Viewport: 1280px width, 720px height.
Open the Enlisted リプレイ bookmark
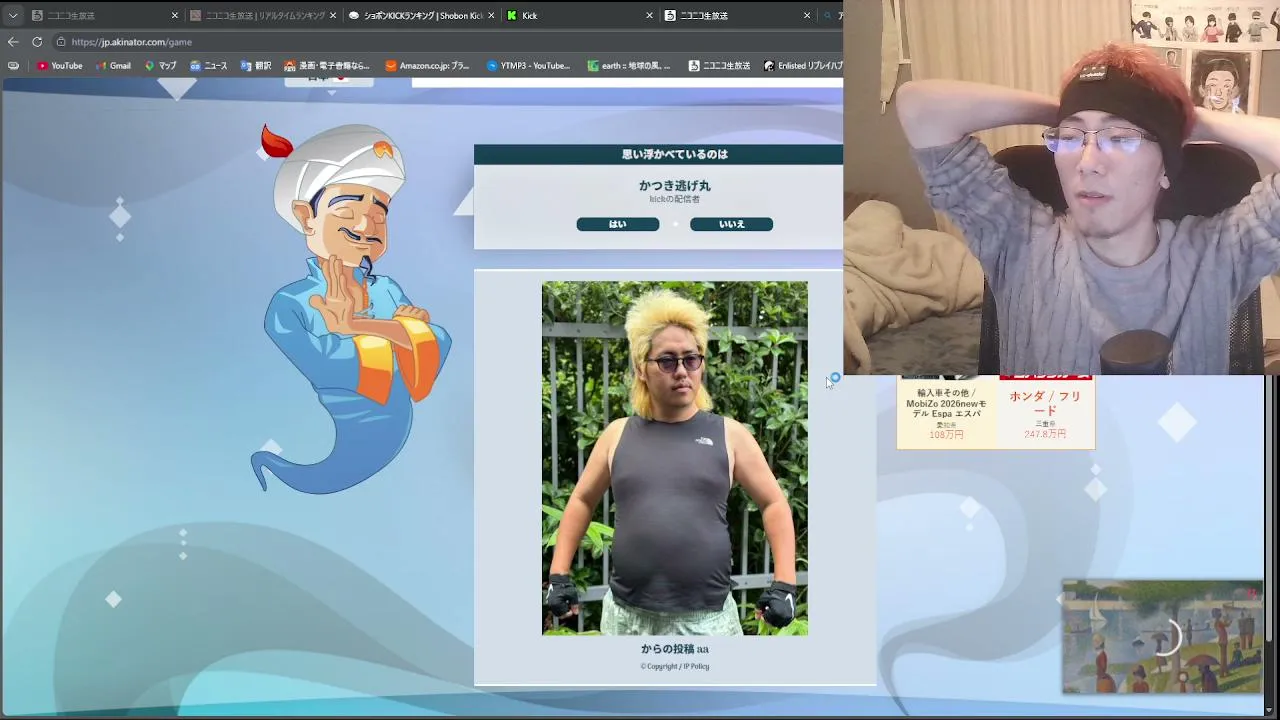pyautogui.click(x=803, y=66)
